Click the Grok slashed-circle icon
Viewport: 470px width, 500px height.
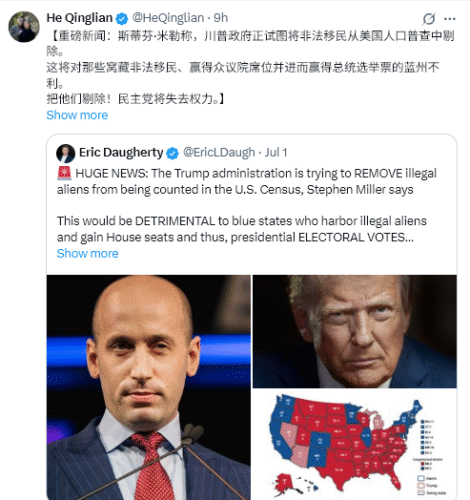pyautogui.click(x=428, y=19)
